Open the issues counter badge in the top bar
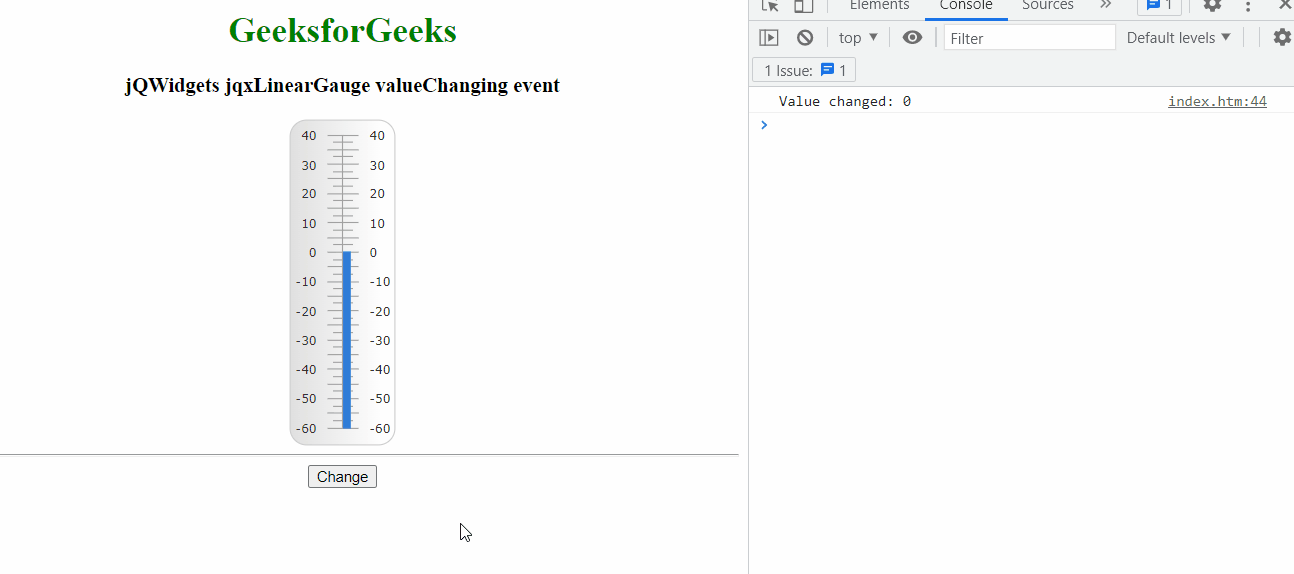 1159,6
